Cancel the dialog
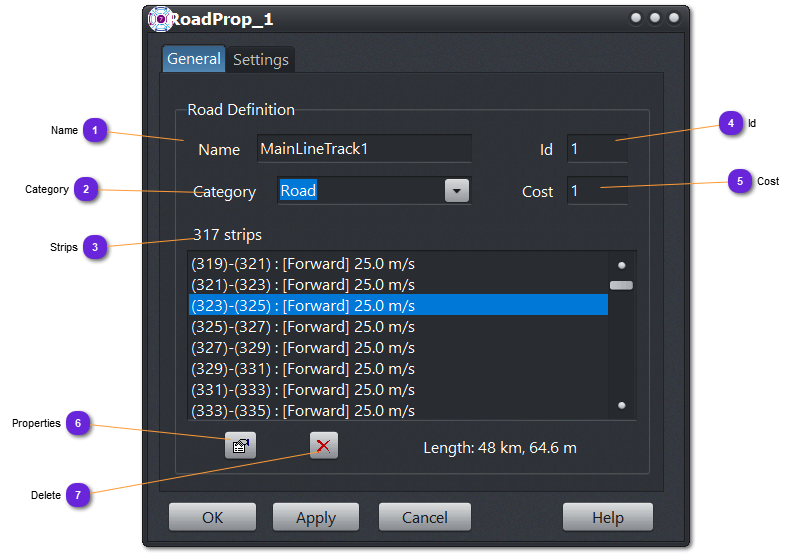795x556 pixels. 424,517
